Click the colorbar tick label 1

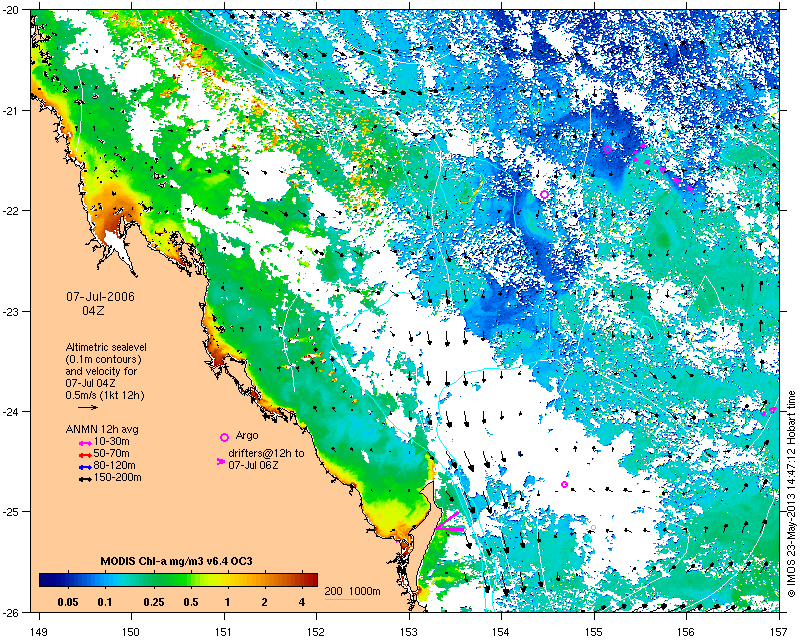(228, 602)
